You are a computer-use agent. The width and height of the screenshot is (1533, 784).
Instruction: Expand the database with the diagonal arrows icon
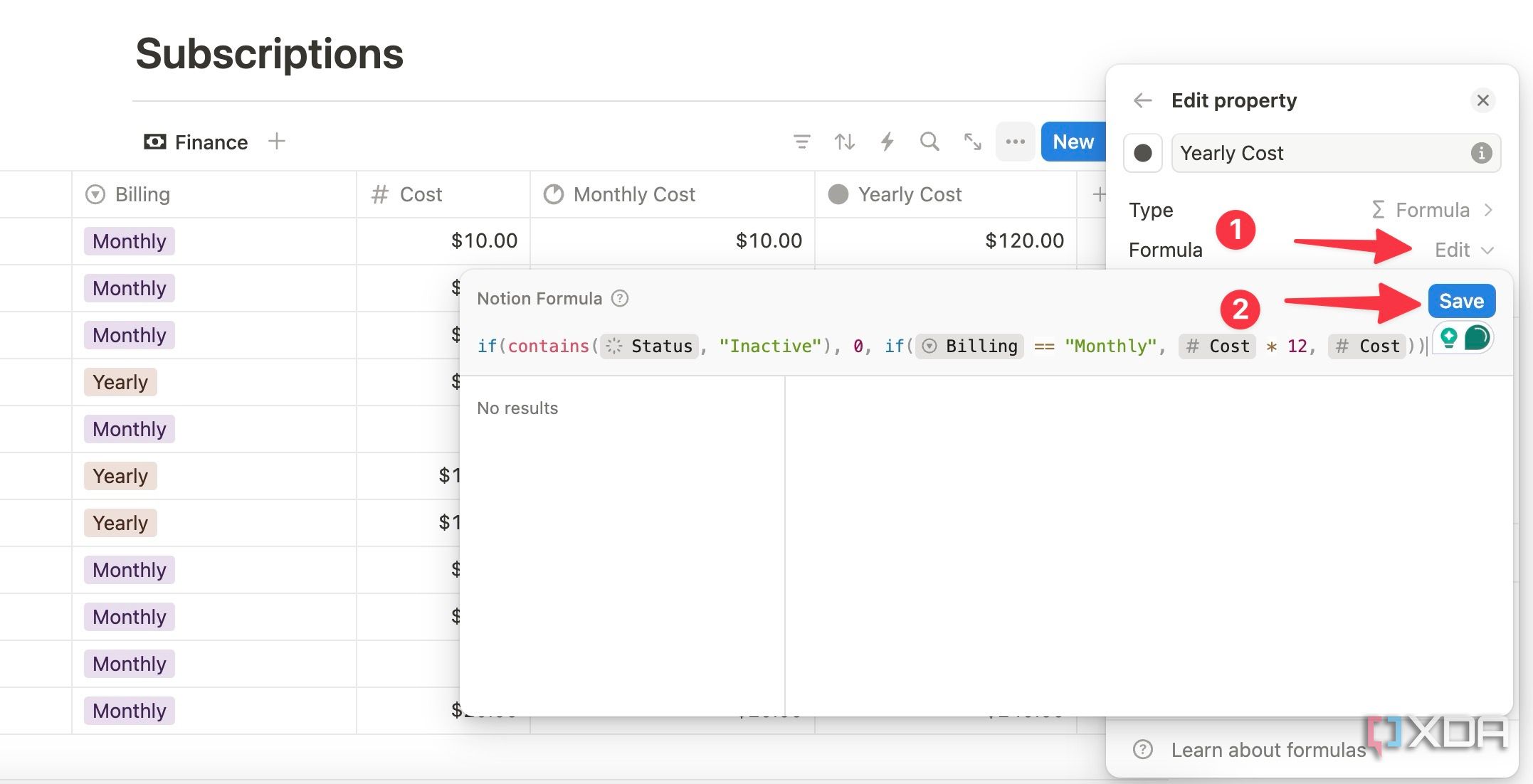972,142
